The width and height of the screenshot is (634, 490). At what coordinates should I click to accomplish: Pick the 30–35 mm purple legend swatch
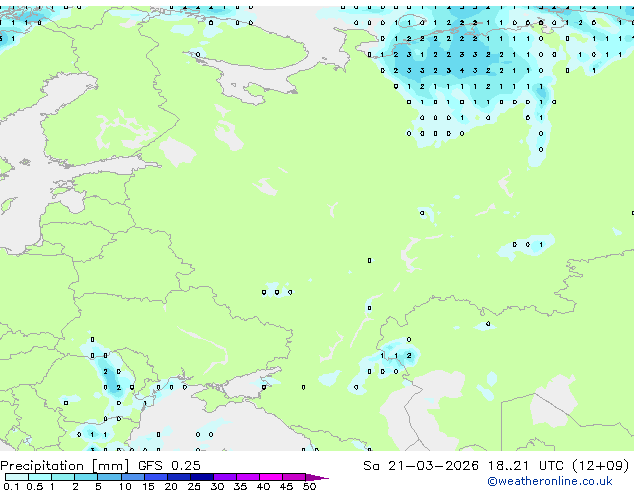click(225, 477)
